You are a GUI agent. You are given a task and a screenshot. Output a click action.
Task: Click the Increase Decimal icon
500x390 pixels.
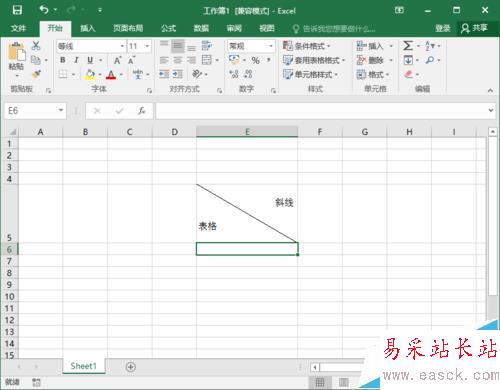234,74
